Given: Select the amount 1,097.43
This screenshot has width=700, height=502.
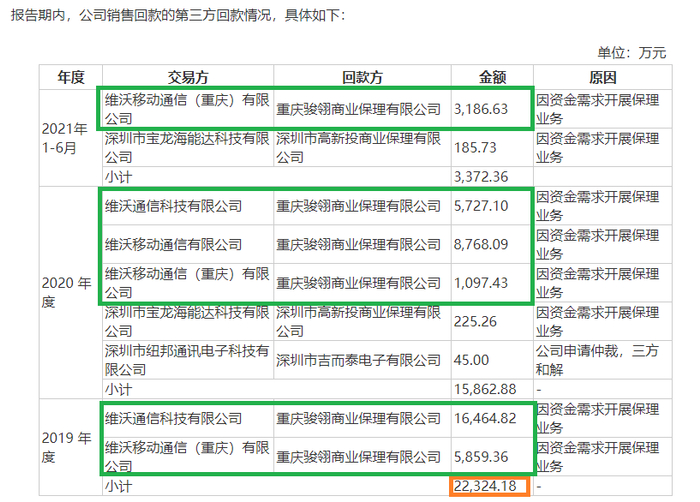Looking at the screenshot, I should click(481, 283).
